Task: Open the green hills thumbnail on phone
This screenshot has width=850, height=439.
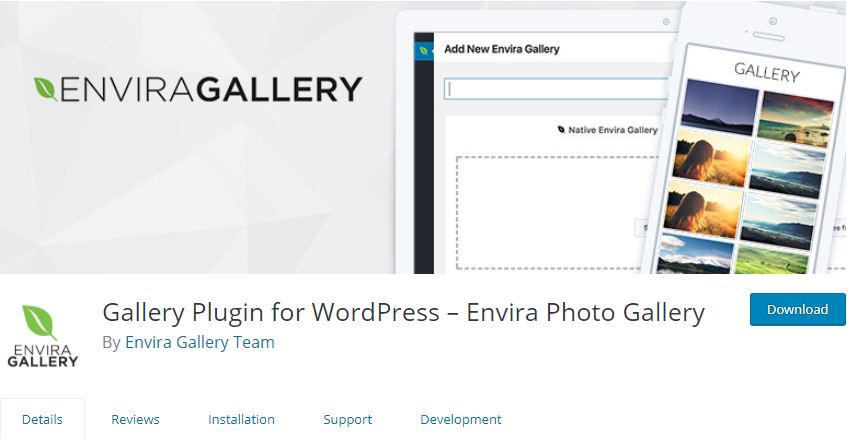Action: coord(770,259)
